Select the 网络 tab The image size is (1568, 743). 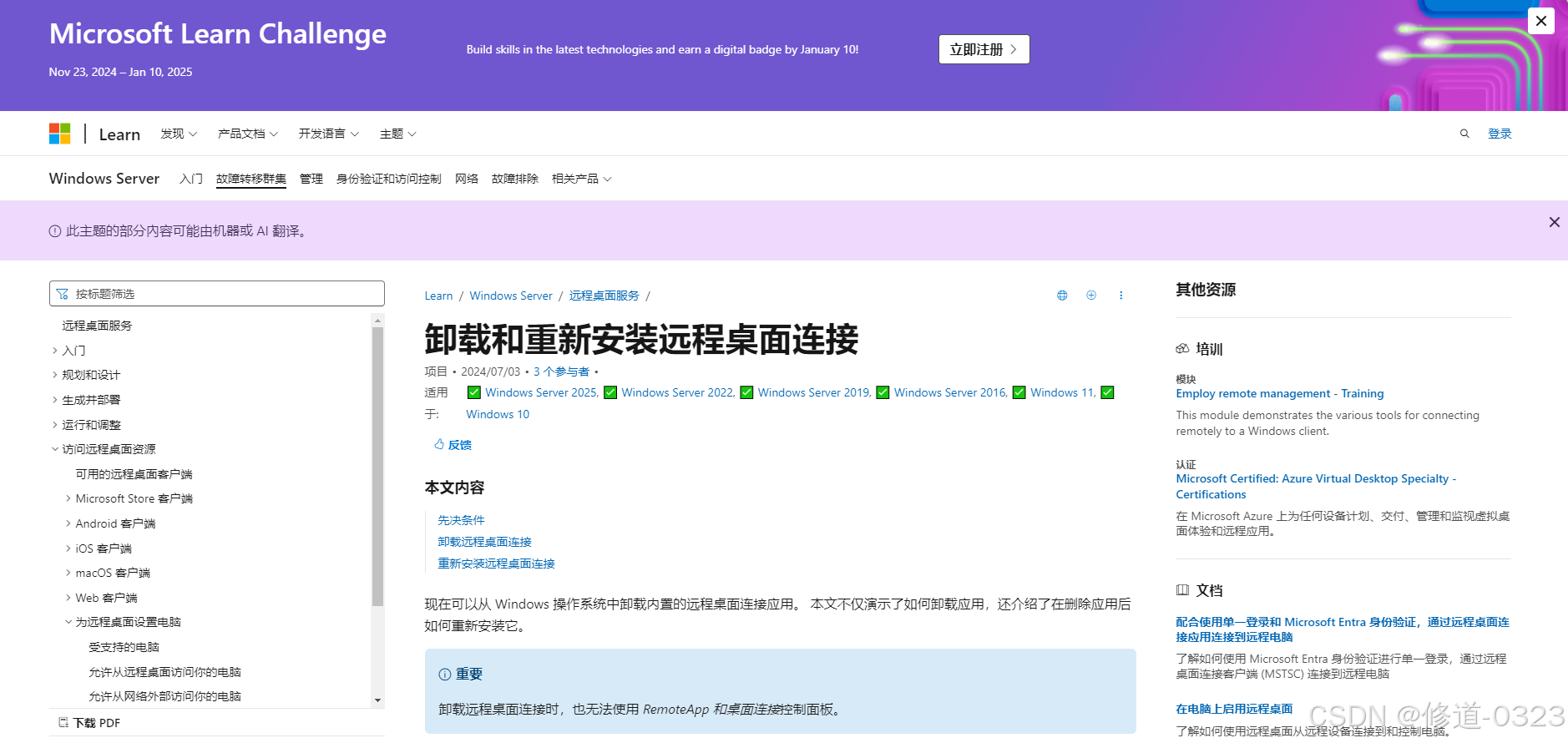(x=467, y=179)
